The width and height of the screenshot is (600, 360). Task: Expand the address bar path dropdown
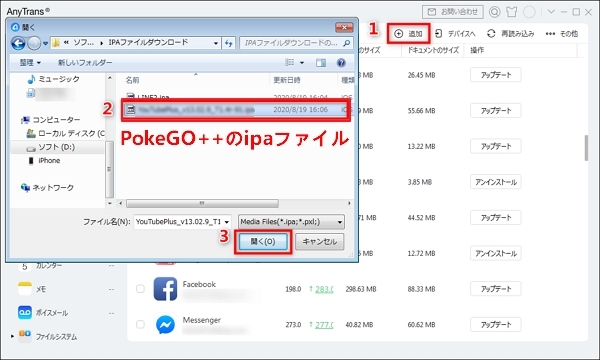pyautogui.click(x=216, y=43)
